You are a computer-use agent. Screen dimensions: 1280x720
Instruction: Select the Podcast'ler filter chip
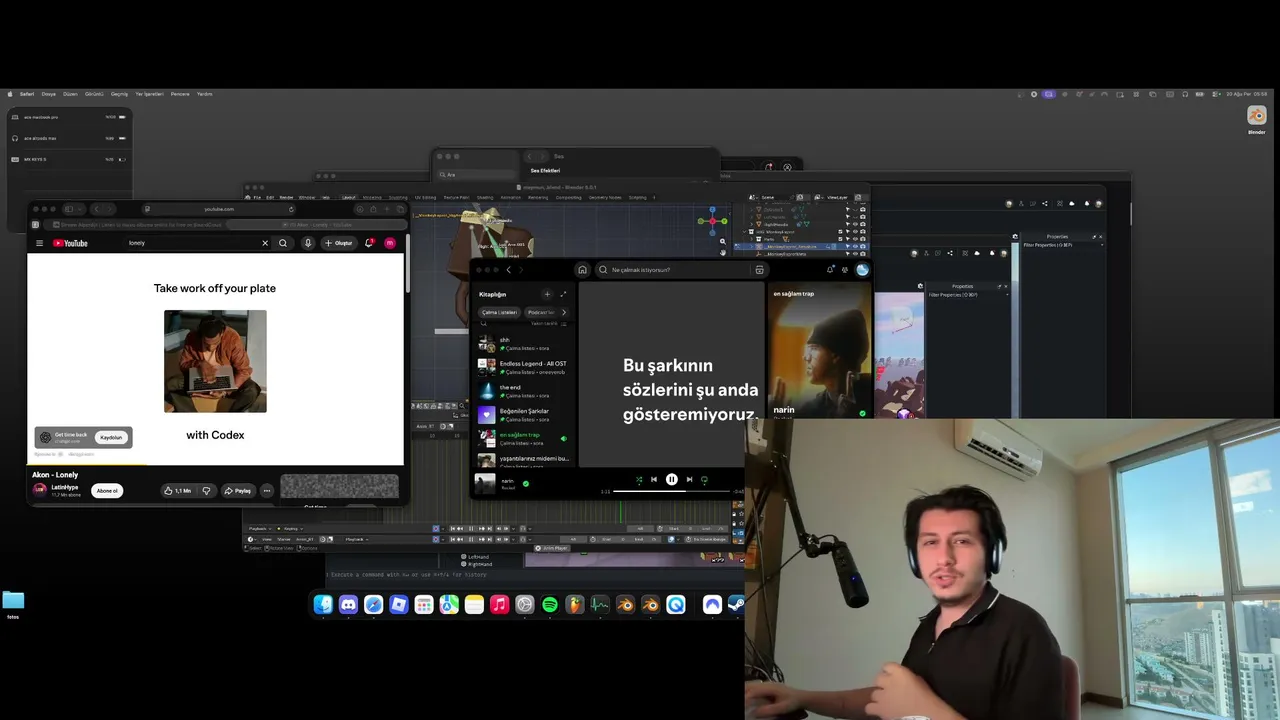[x=540, y=312]
